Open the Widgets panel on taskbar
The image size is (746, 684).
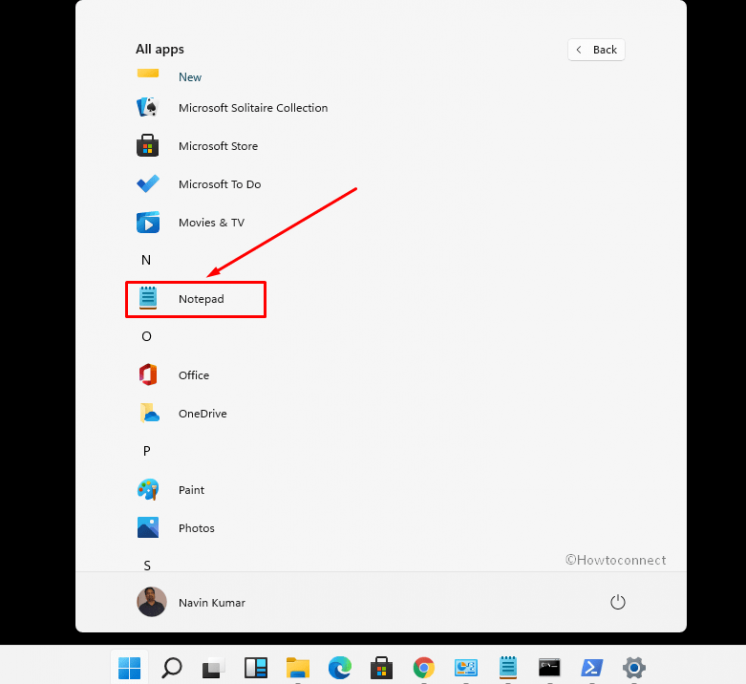[x=255, y=668]
